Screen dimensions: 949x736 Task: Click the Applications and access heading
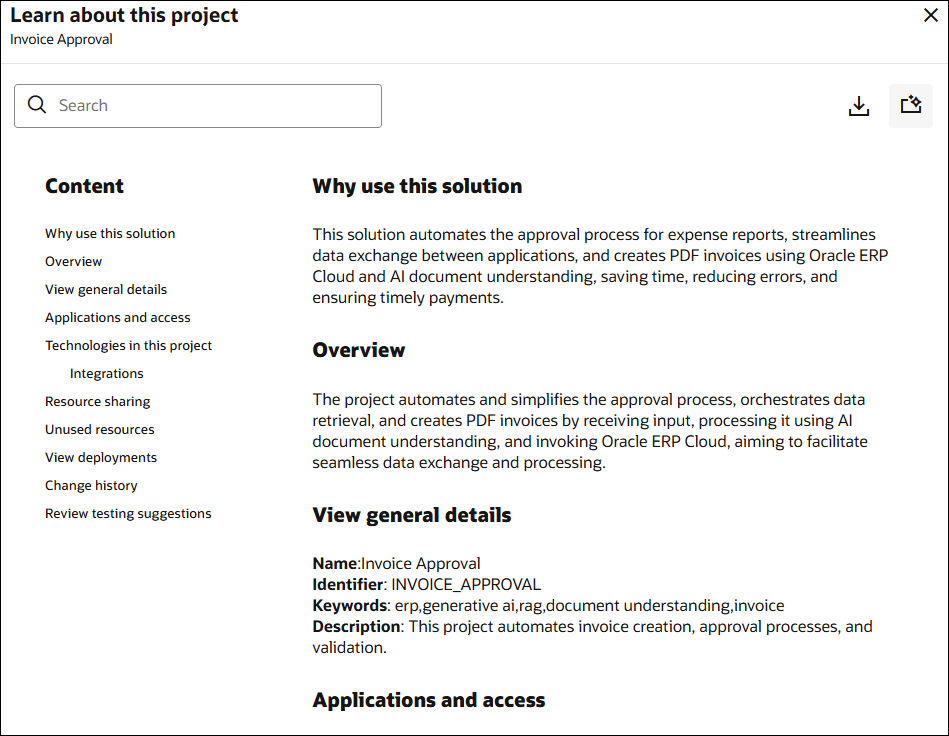pyautogui.click(x=428, y=700)
